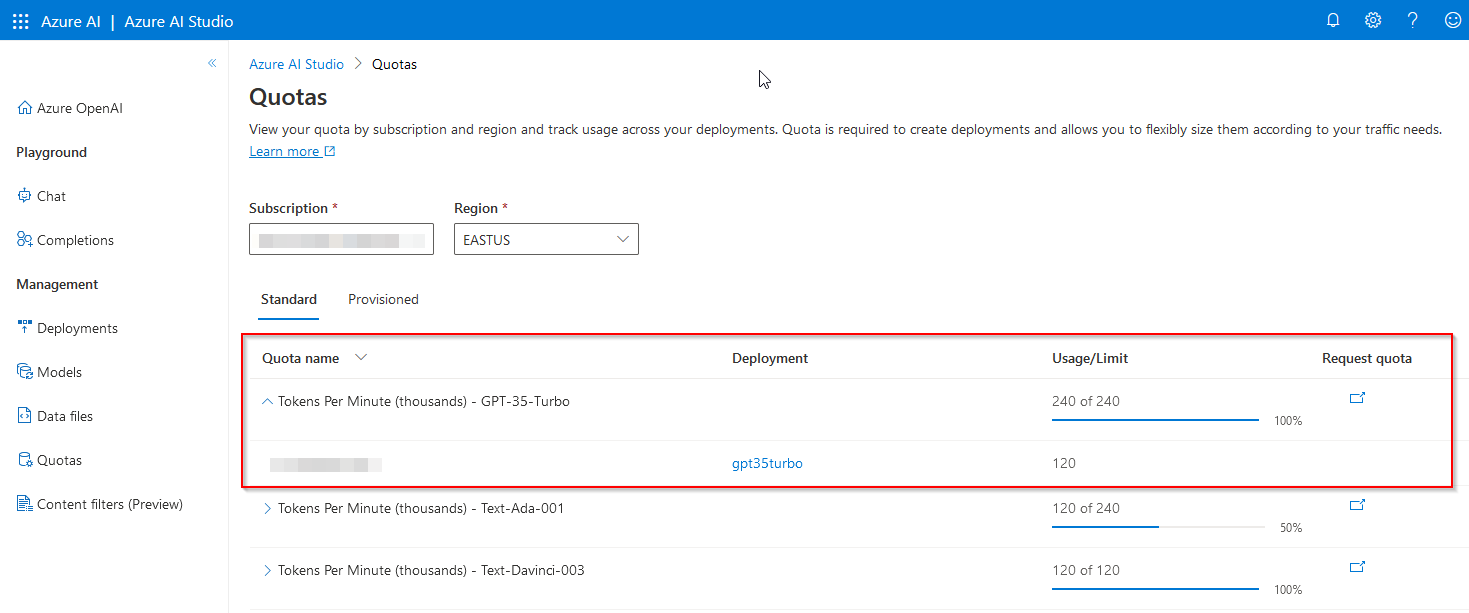Click Azure AI in the top header
This screenshot has width=1469, height=613.
tap(71, 21)
